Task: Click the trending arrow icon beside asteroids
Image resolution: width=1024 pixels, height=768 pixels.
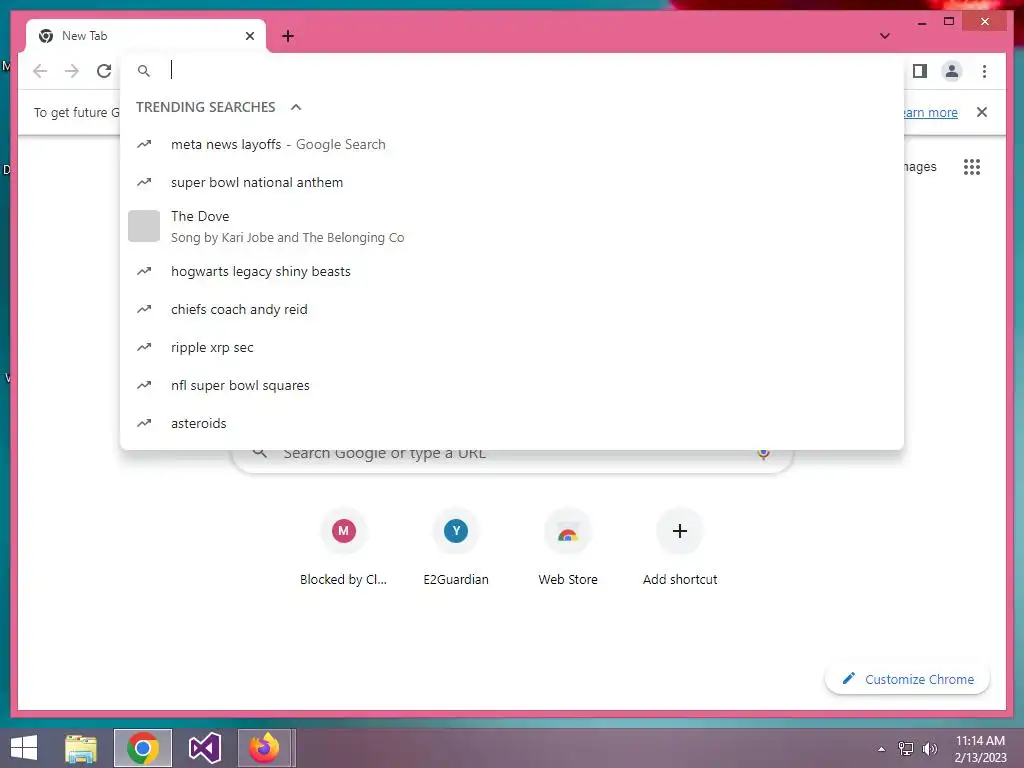Action: point(144,423)
